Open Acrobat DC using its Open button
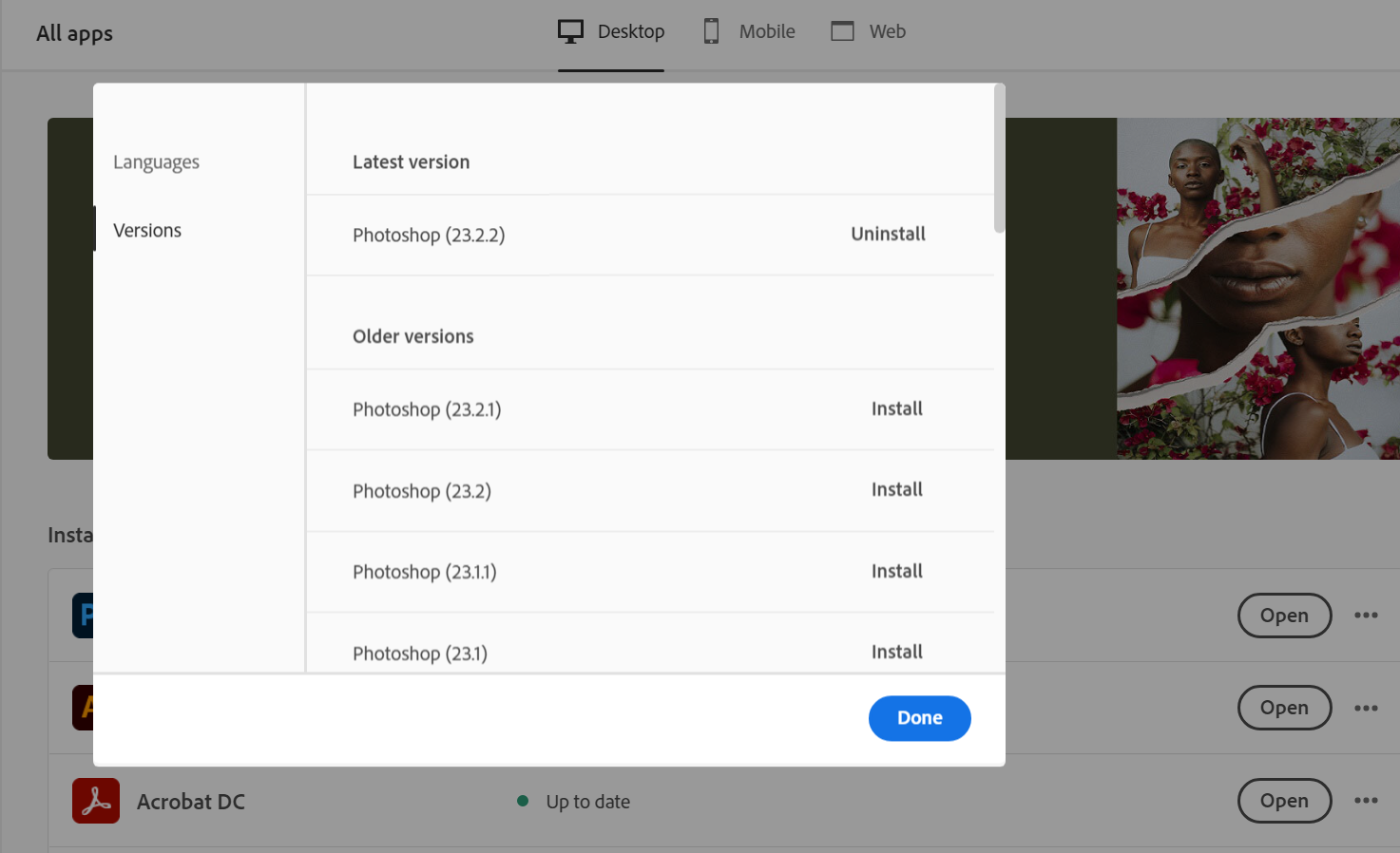Screen dimensions: 1400x853 1284,801
